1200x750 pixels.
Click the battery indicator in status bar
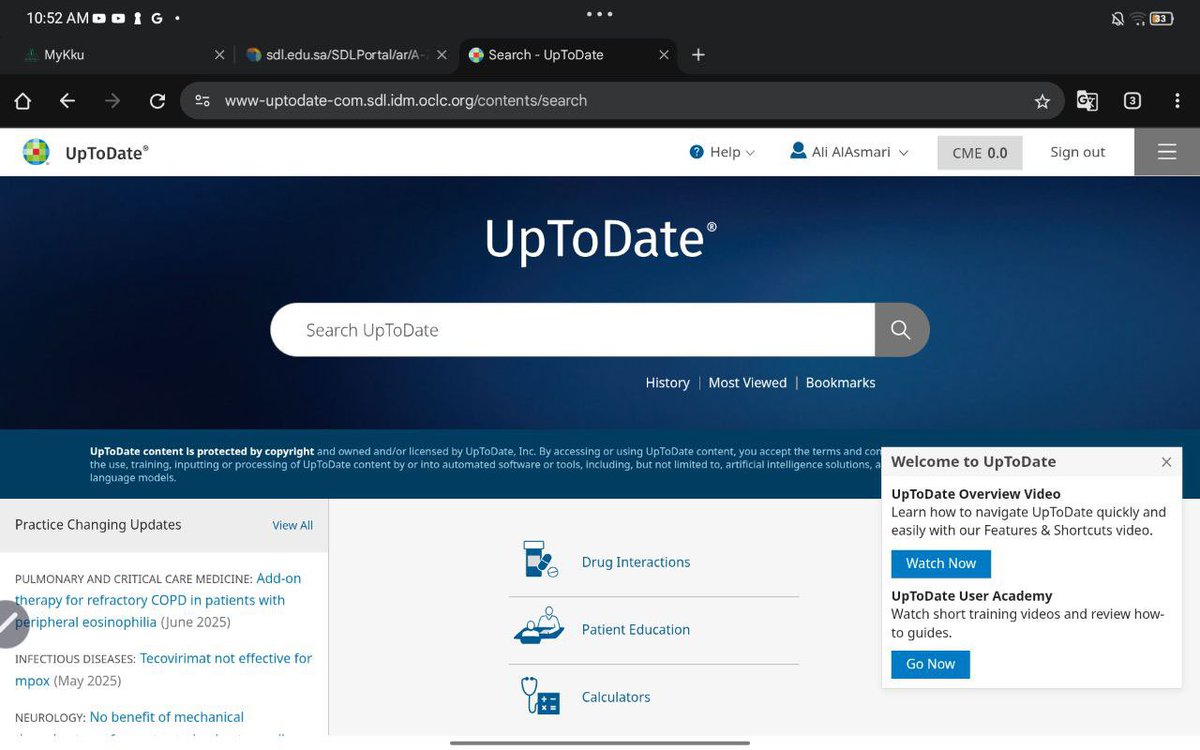pyautogui.click(x=1162, y=18)
